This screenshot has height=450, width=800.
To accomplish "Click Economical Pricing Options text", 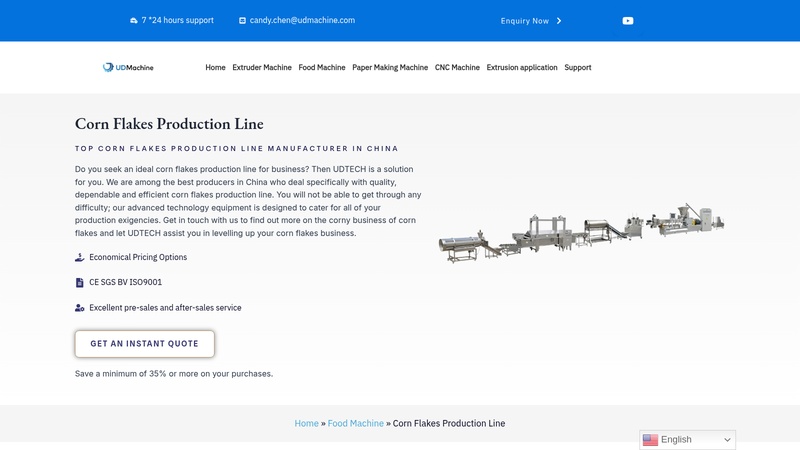I will coord(138,257).
